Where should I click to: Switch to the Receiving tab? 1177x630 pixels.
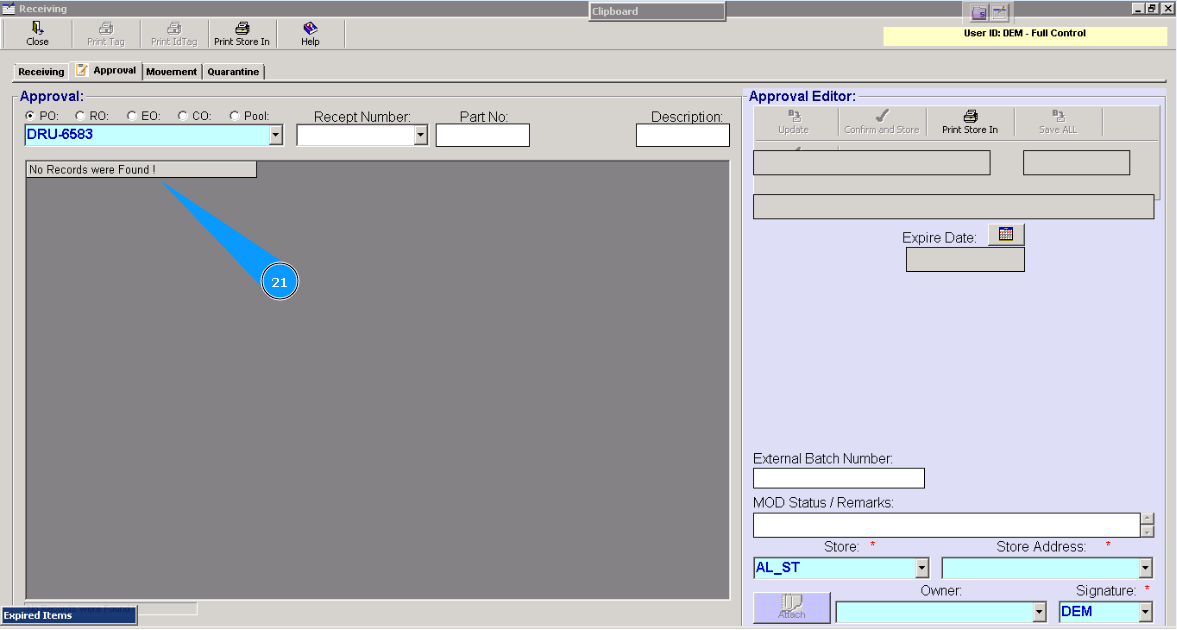[x=41, y=72]
